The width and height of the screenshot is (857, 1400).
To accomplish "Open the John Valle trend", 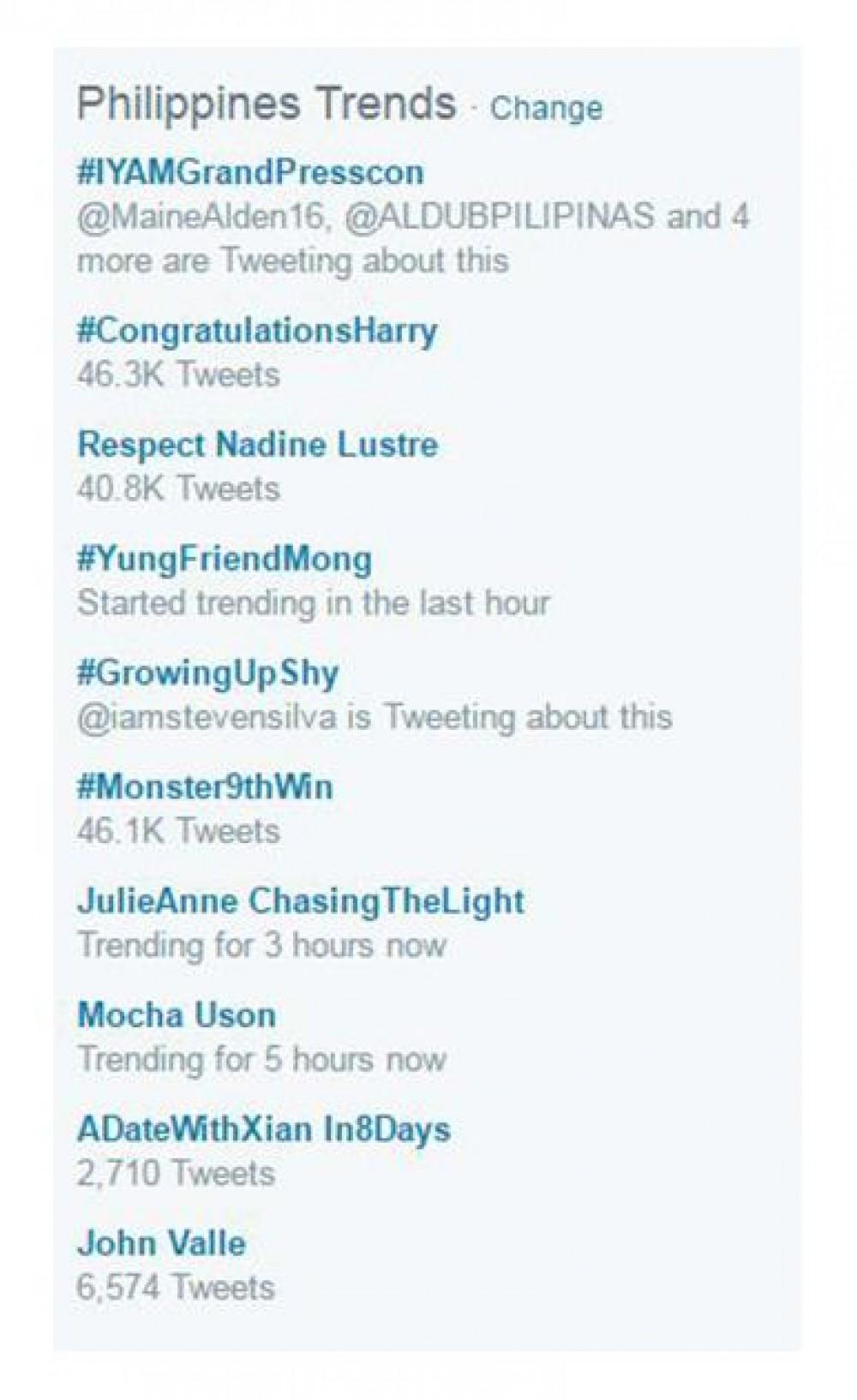I will pos(161,1242).
